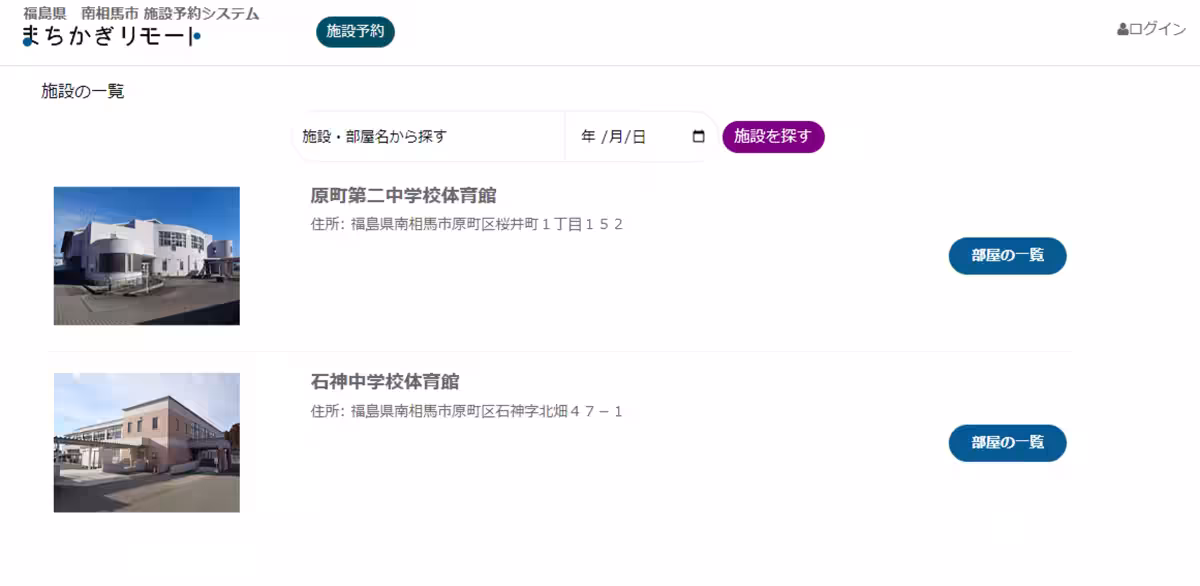This screenshot has width=1200, height=586.
Task: Click the 石神字北畑47-1 address line
Action: tap(467, 411)
